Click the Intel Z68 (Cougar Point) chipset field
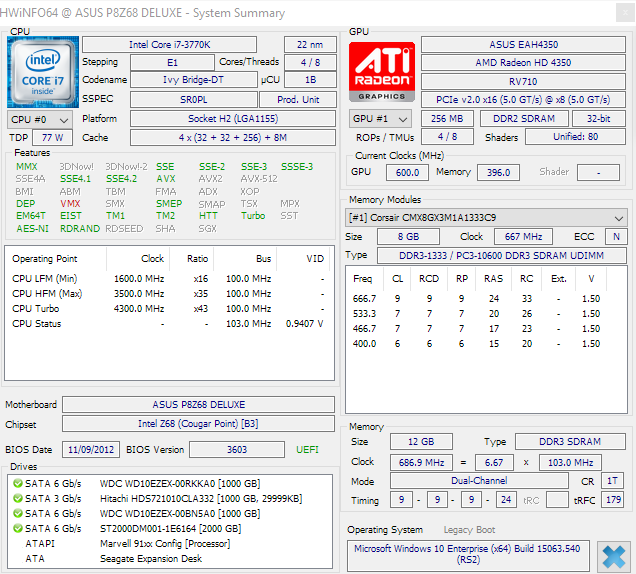 198,424
